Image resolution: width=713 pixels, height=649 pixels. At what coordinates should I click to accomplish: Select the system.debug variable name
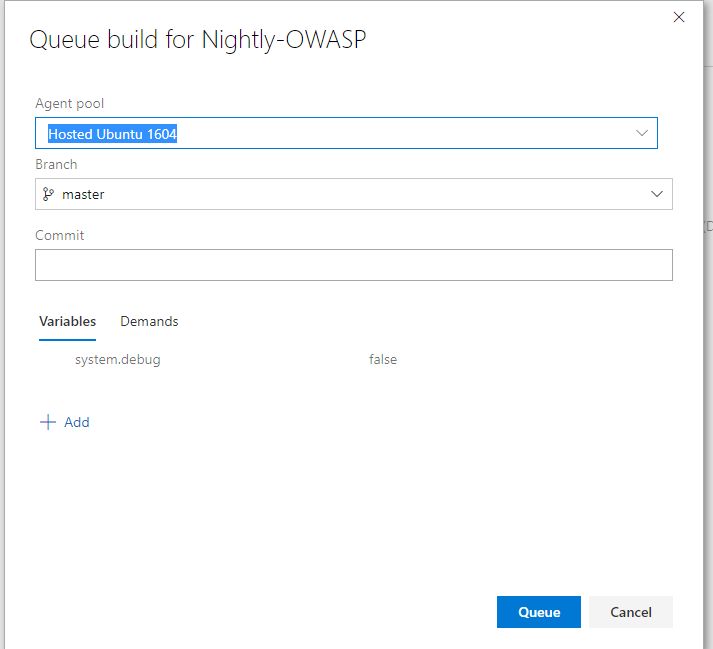pos(118,360)
